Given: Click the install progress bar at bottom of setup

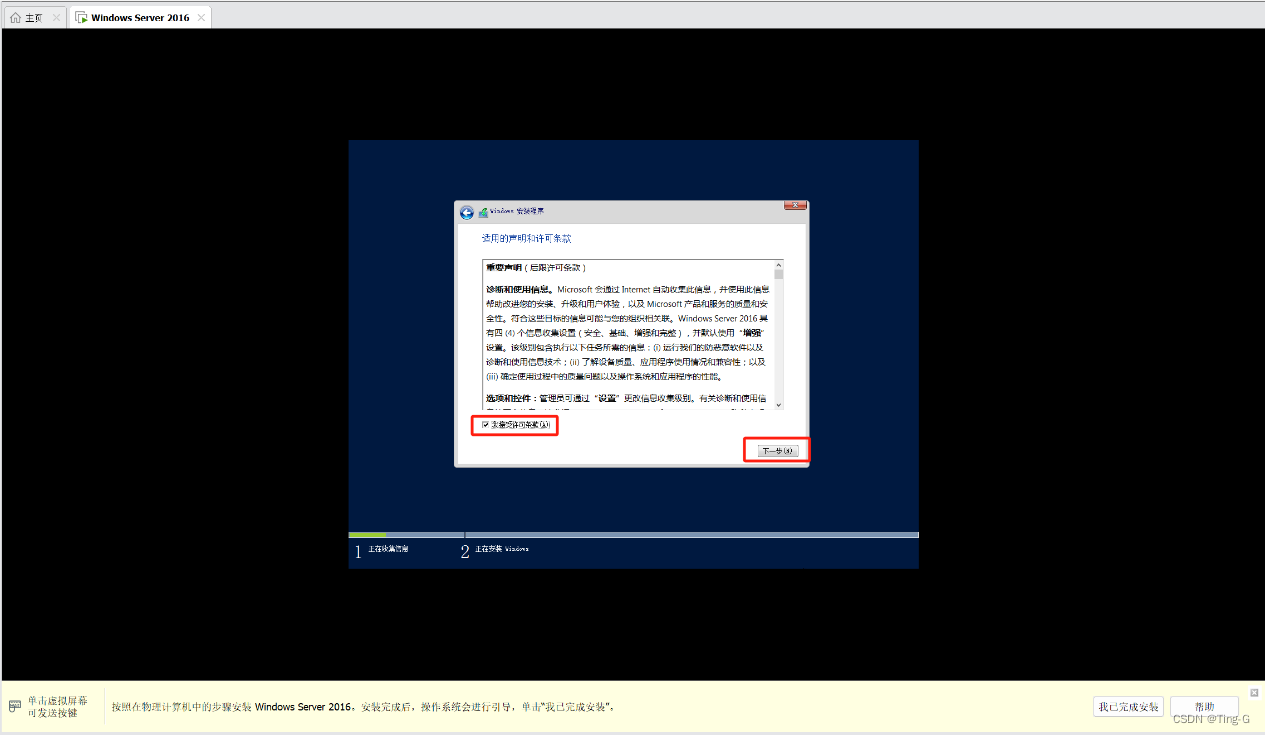Looking at the screenshot, I should pyautogui.click(x=633, y=535).
